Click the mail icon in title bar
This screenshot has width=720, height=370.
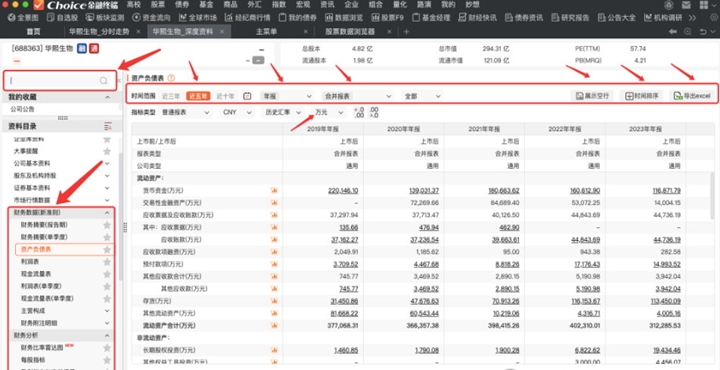click(686, 5)
